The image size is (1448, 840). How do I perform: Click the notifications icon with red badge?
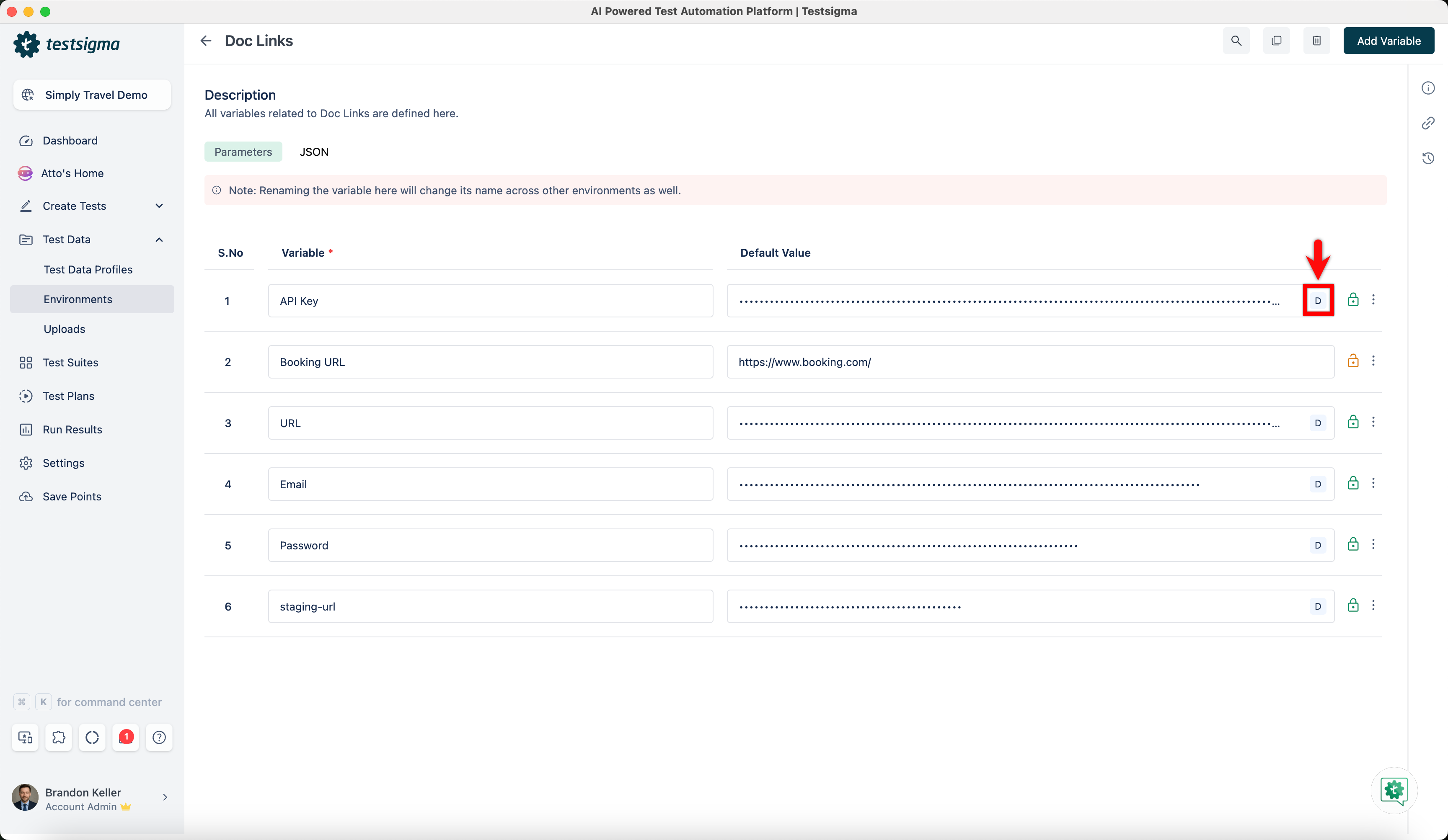coord(126,737)
